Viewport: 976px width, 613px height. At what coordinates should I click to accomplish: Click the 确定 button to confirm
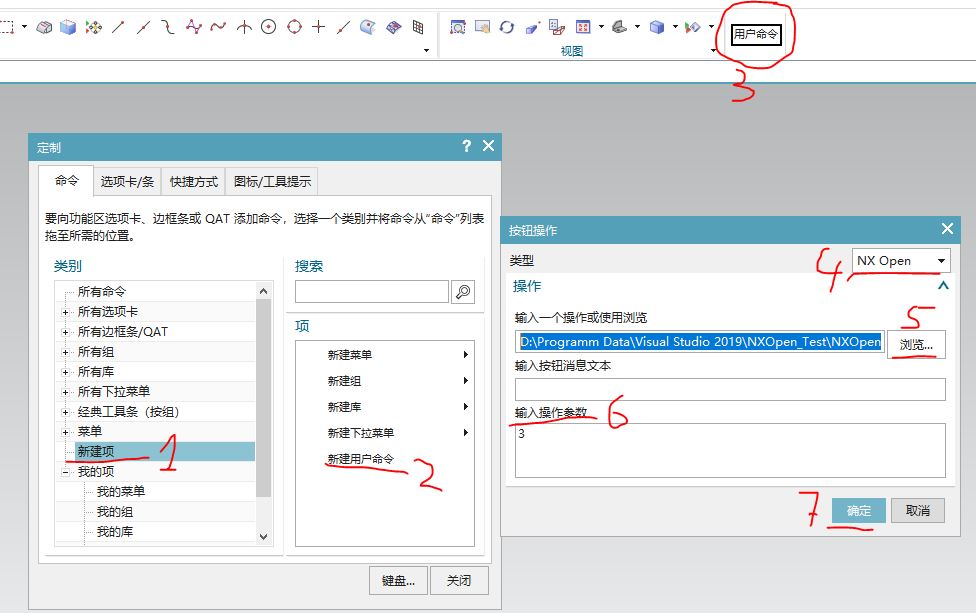858,510
